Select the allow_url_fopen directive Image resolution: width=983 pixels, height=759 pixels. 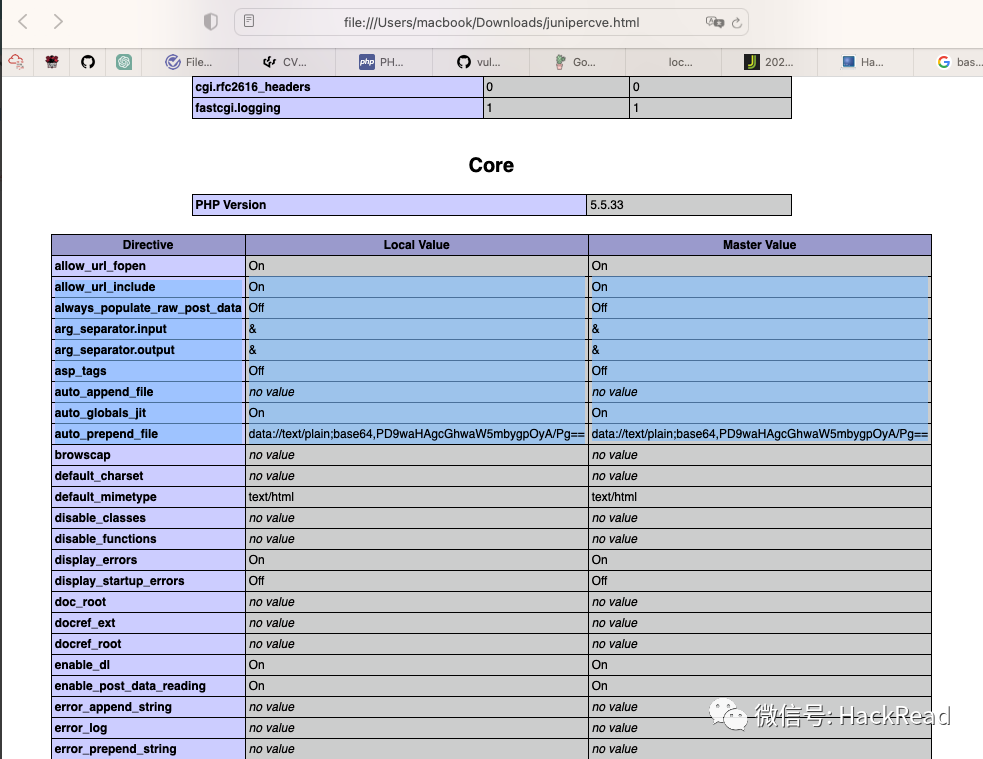(x=100, y=266)
